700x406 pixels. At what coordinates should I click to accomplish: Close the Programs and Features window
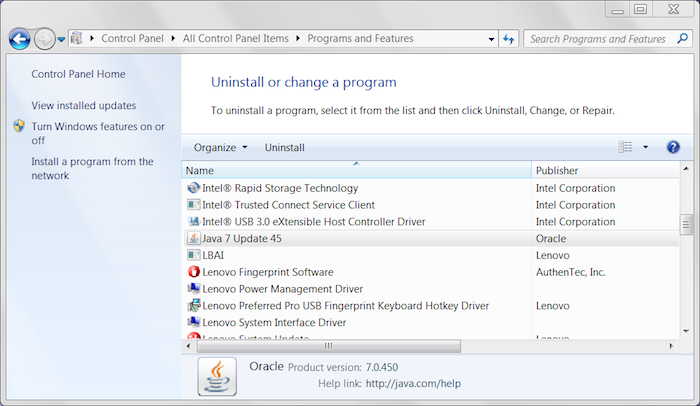click(x=674, y=9)
